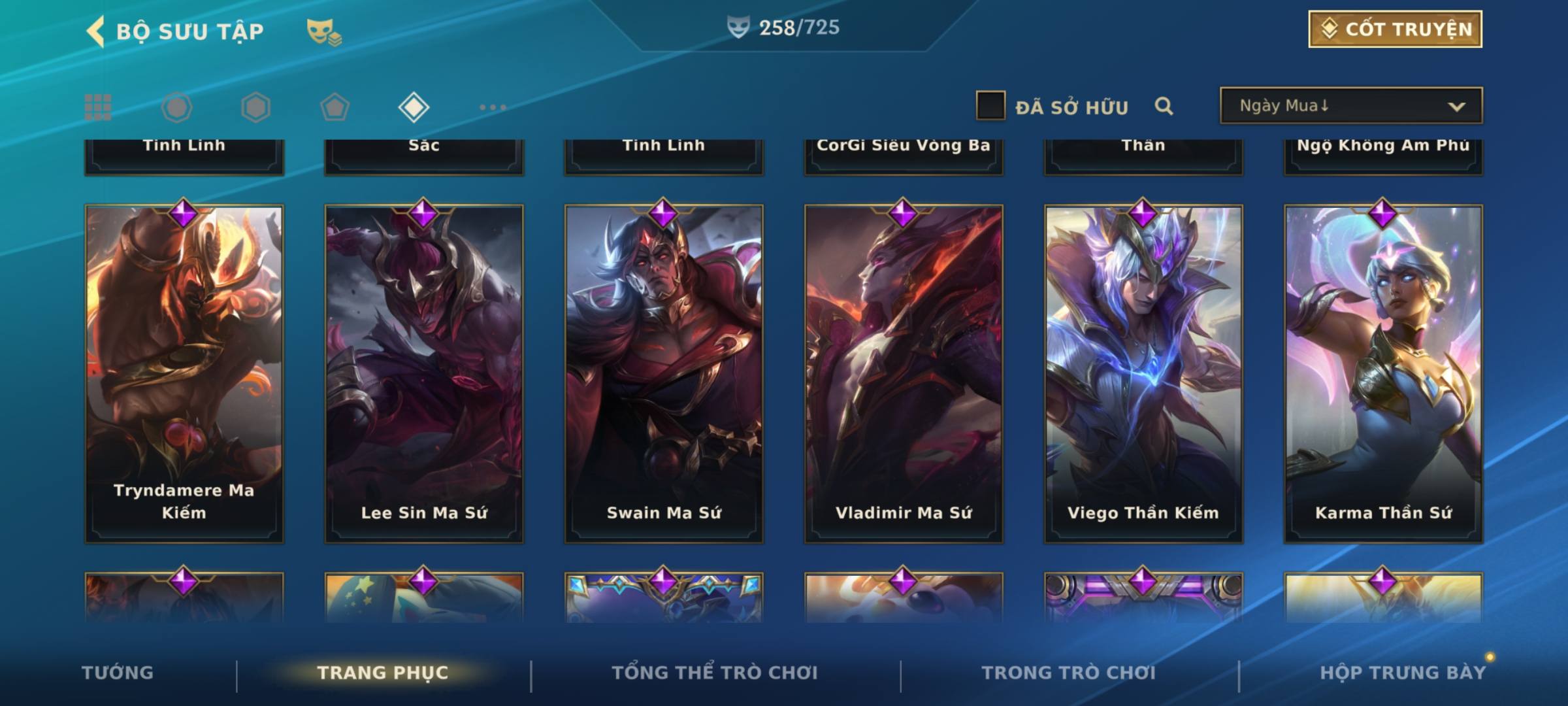Select the diamond rarity filter icon
1568x706 pixels.
pos(414,107)
